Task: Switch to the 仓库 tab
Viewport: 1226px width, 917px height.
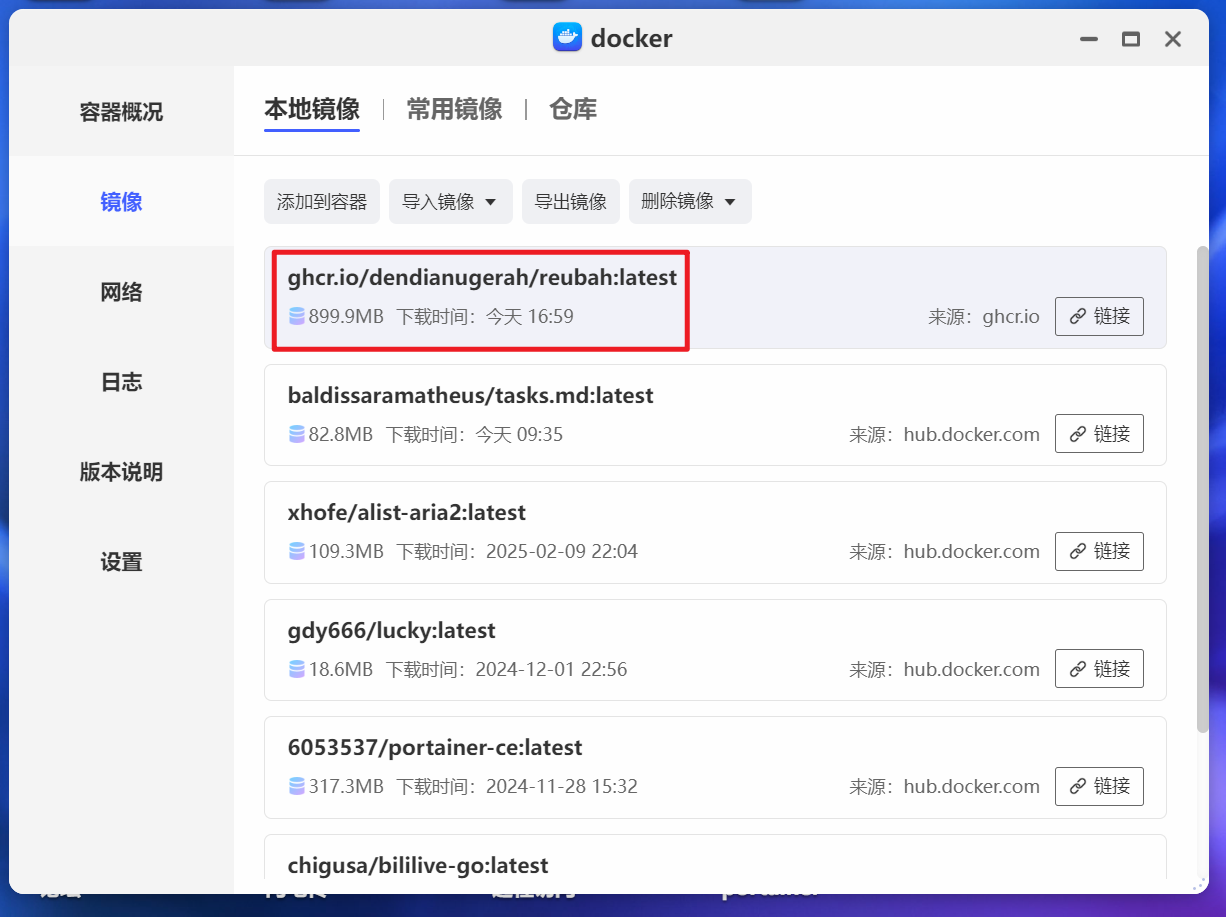Action: tap(572, 110)
